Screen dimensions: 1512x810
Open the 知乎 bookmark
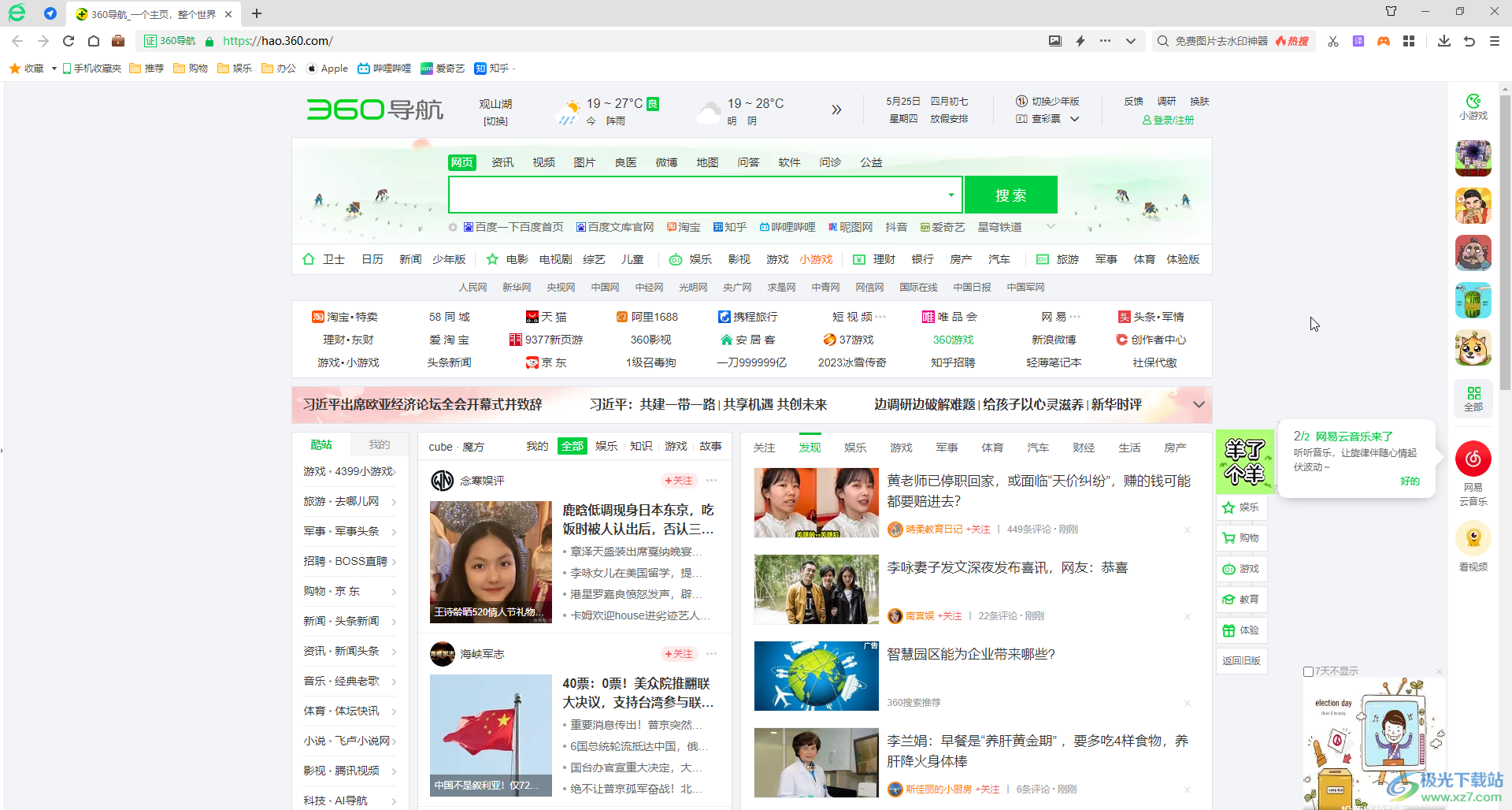[491, 69]
